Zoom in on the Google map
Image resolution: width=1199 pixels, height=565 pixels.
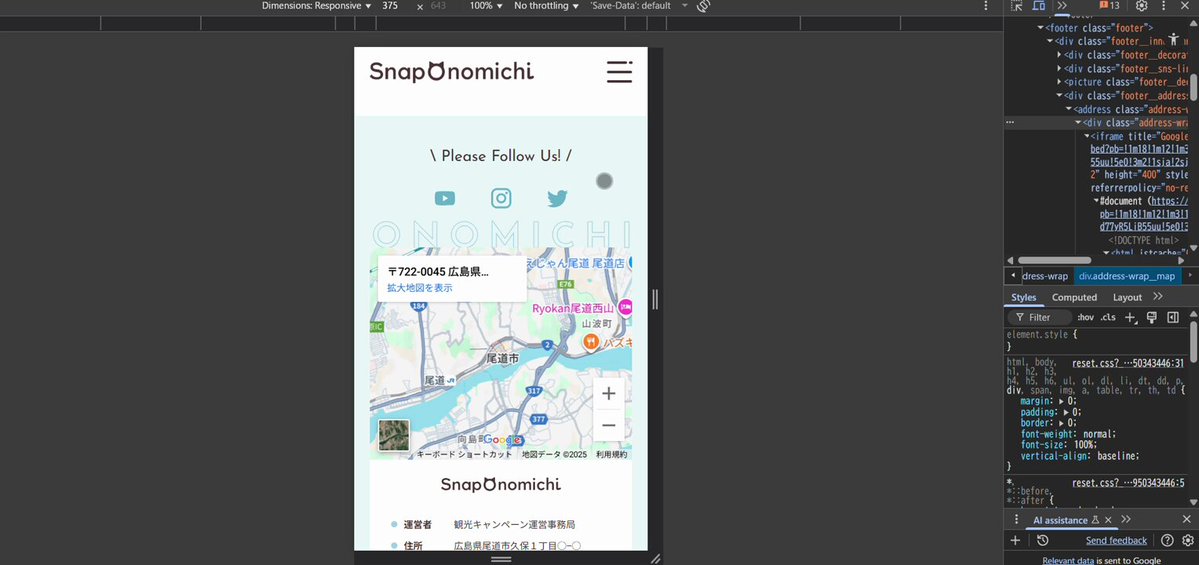[x=609, y=394]
